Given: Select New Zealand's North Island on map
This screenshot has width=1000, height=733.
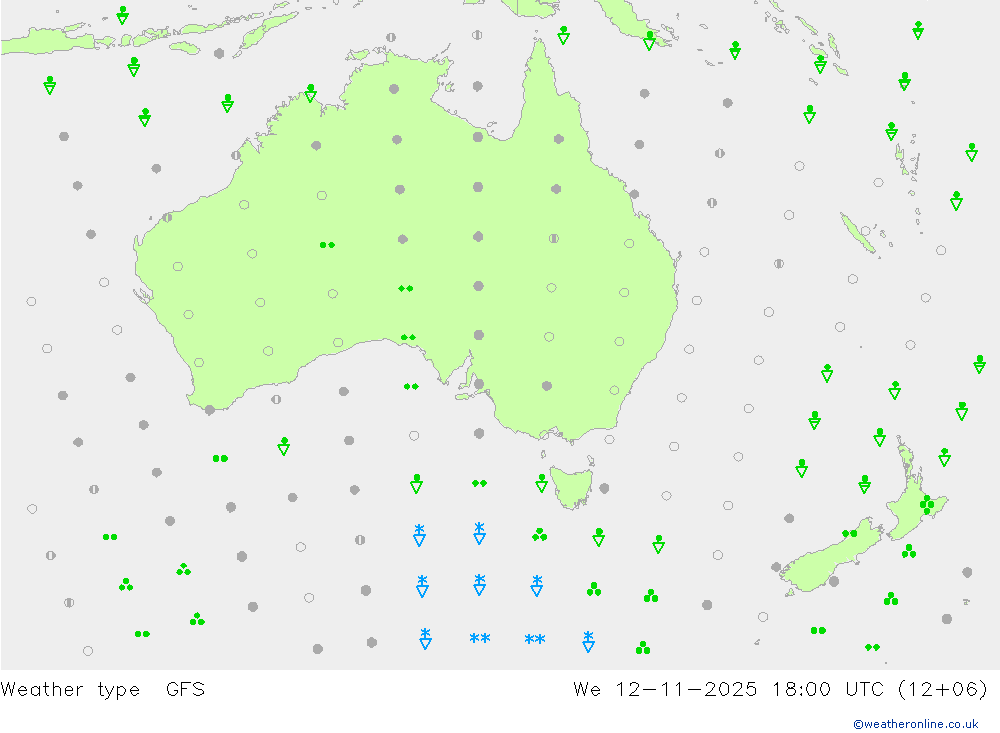Looking at the screenshot, I should (913, 489).
